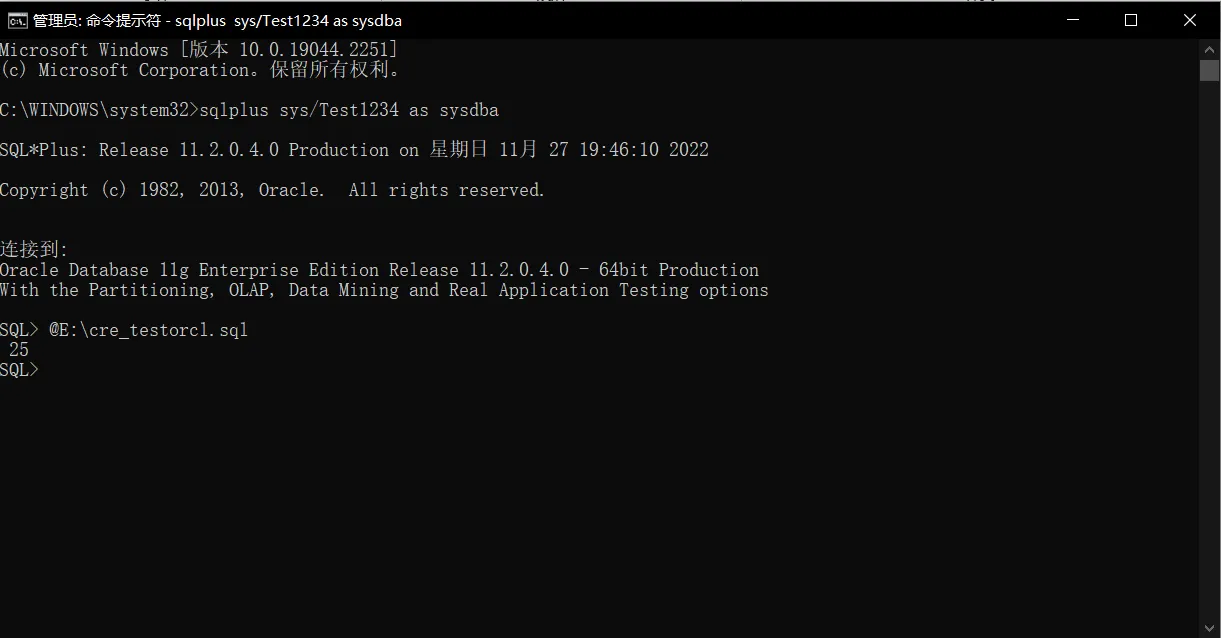The height and width of the screenshot is (638, 1221).
Task: Open the command prompt system menu icon
Action: (17, 20)
